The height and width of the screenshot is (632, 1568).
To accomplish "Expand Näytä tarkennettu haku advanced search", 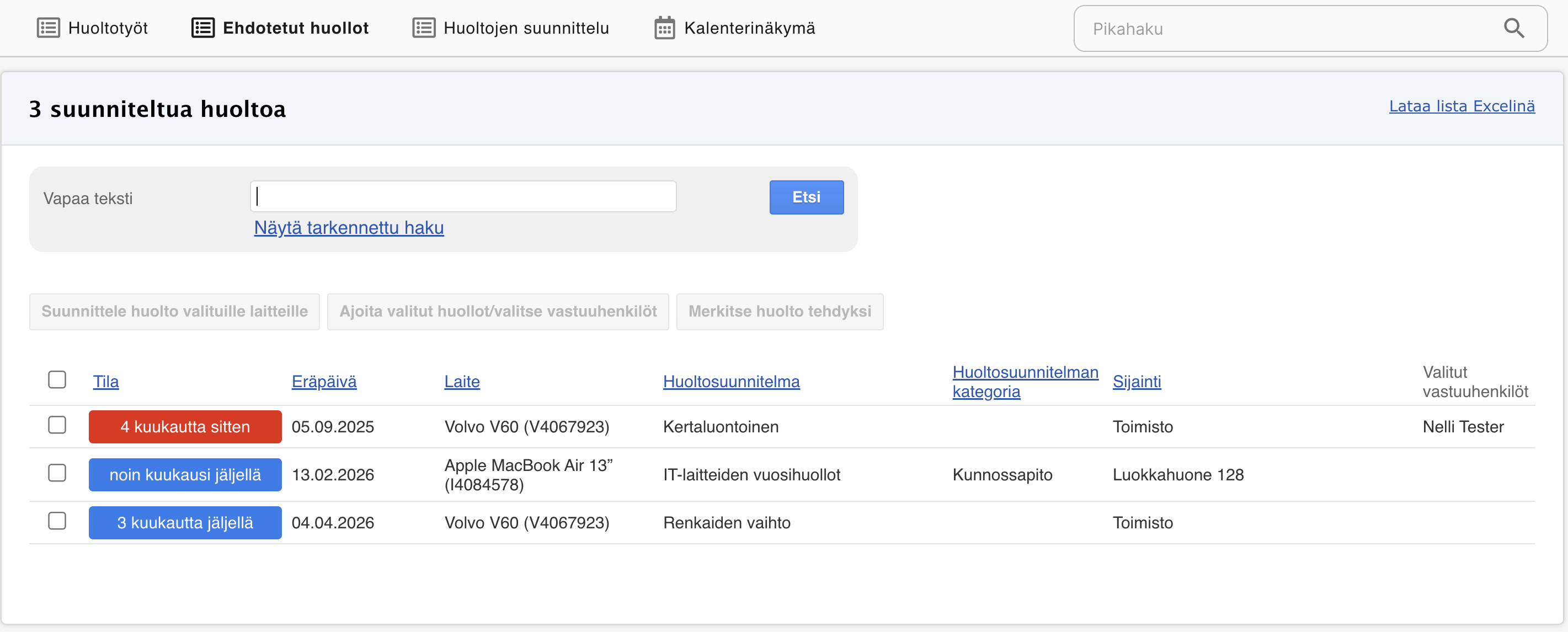I will 349,228.
